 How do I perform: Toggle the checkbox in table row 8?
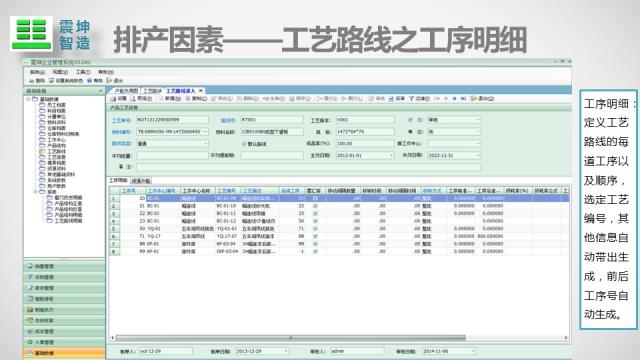(x=315, y=251)
